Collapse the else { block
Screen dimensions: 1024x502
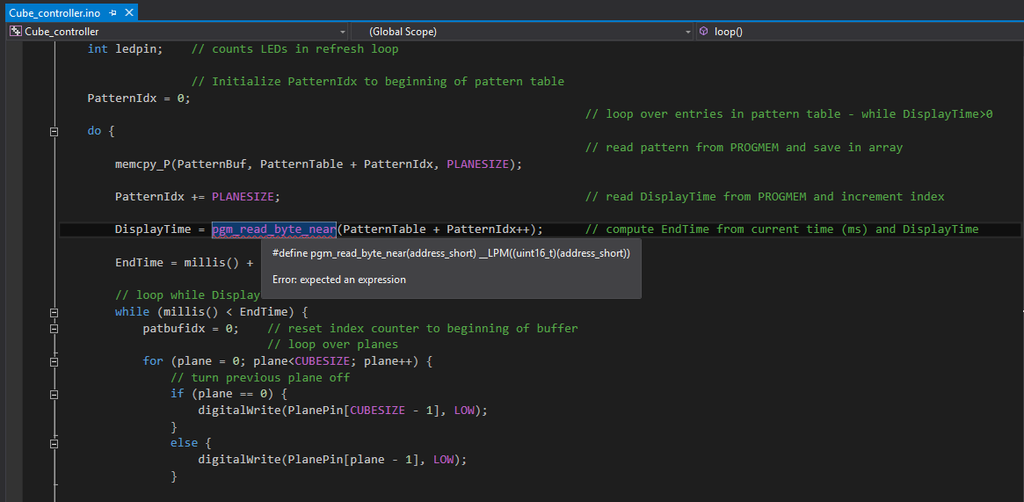[54, 443]
